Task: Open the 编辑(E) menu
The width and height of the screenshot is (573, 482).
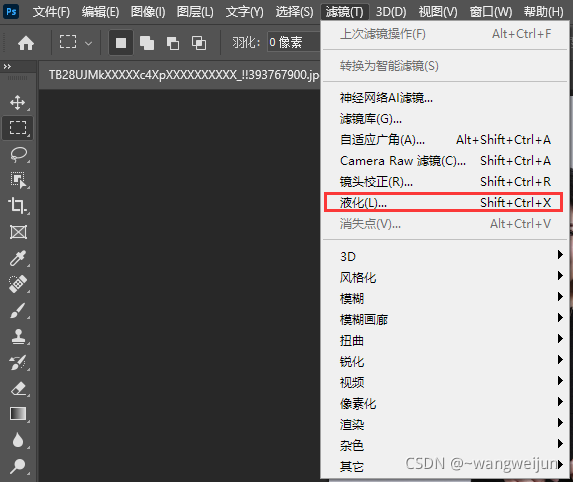Action: tap(100, 12)
